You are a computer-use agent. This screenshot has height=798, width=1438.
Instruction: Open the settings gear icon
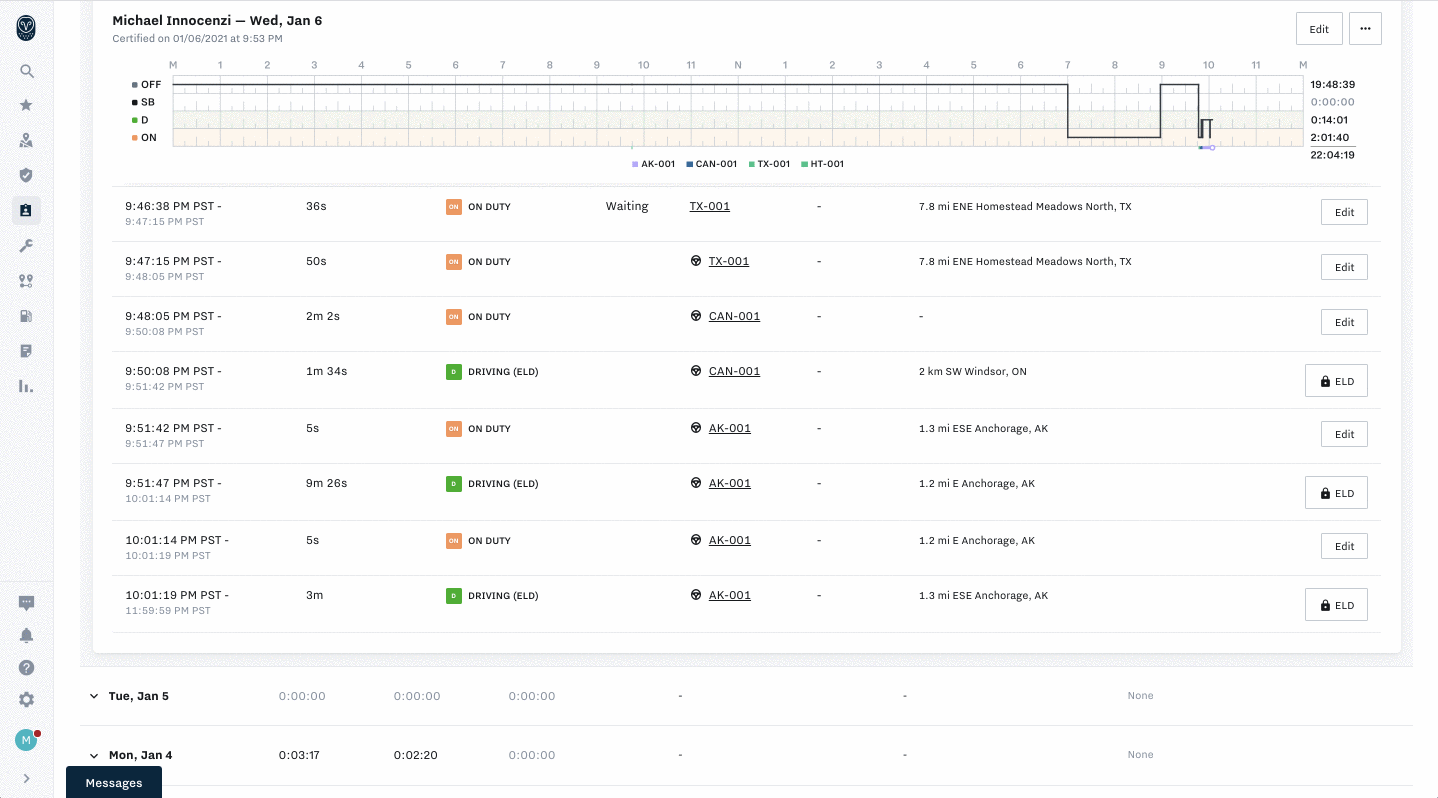(x=27, y=700)
